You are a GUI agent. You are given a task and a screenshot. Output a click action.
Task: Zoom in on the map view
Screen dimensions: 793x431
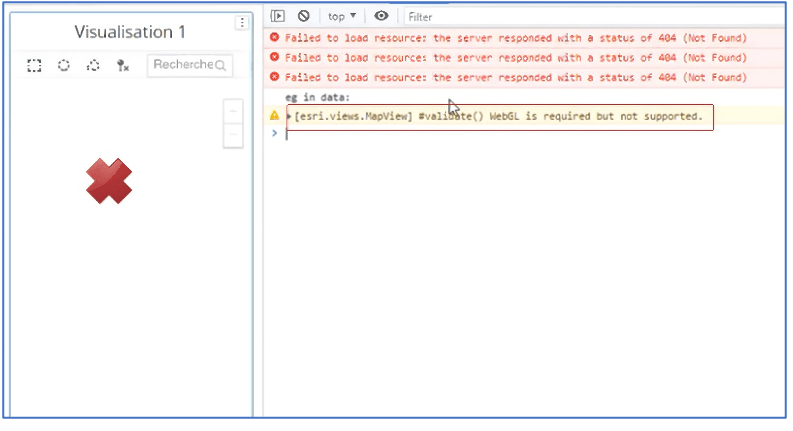tap(233, 111)
